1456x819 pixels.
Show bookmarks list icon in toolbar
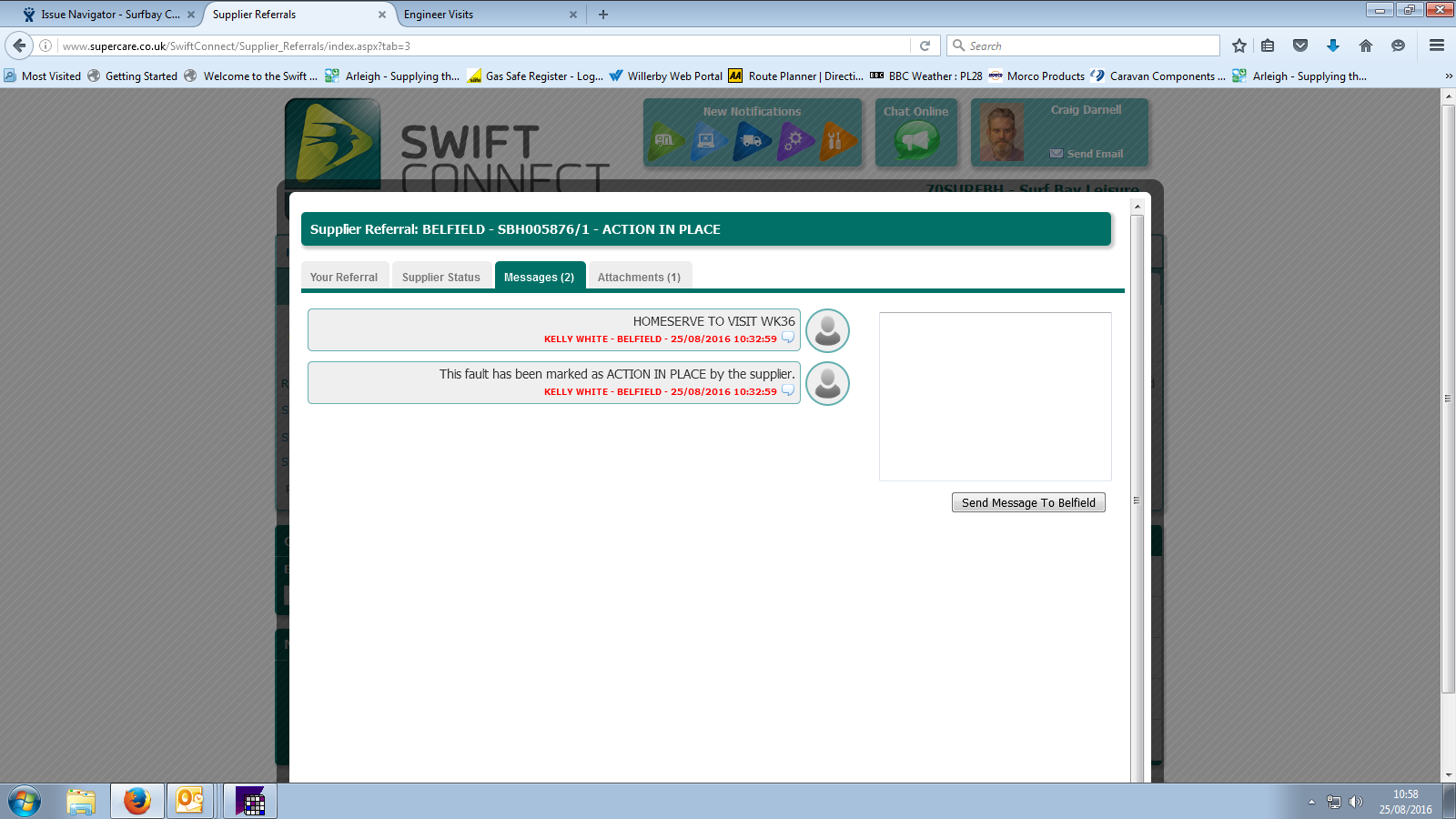(x=1268, y=45)
